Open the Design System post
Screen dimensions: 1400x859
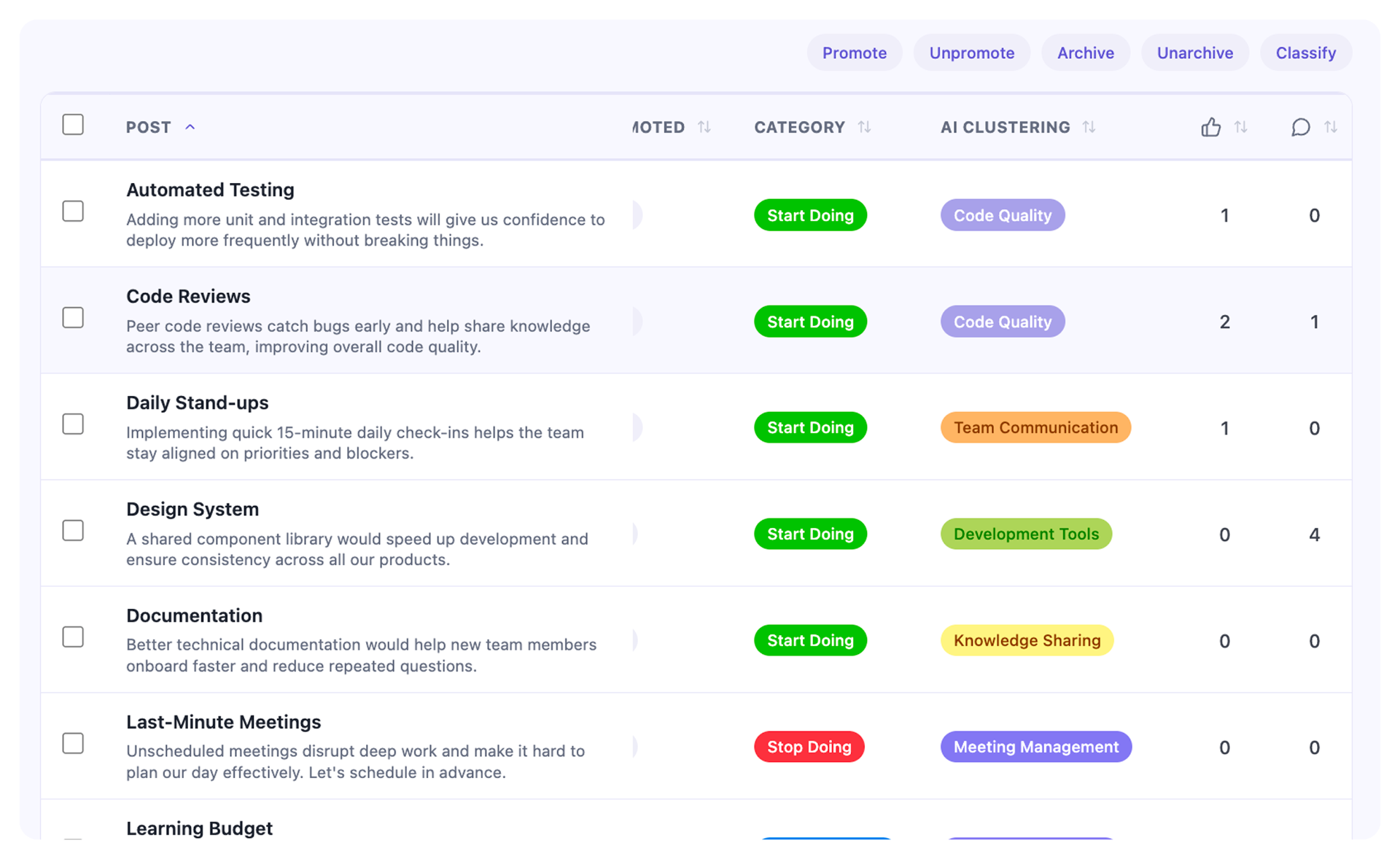pyautogui.click(x=192, y=509)
